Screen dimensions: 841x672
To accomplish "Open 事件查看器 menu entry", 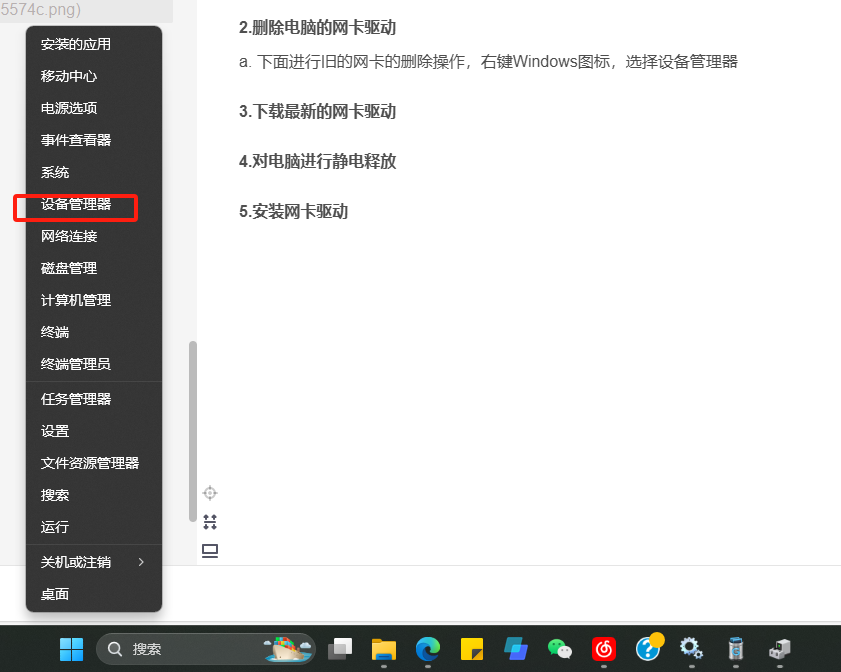I will coord(94,140).
